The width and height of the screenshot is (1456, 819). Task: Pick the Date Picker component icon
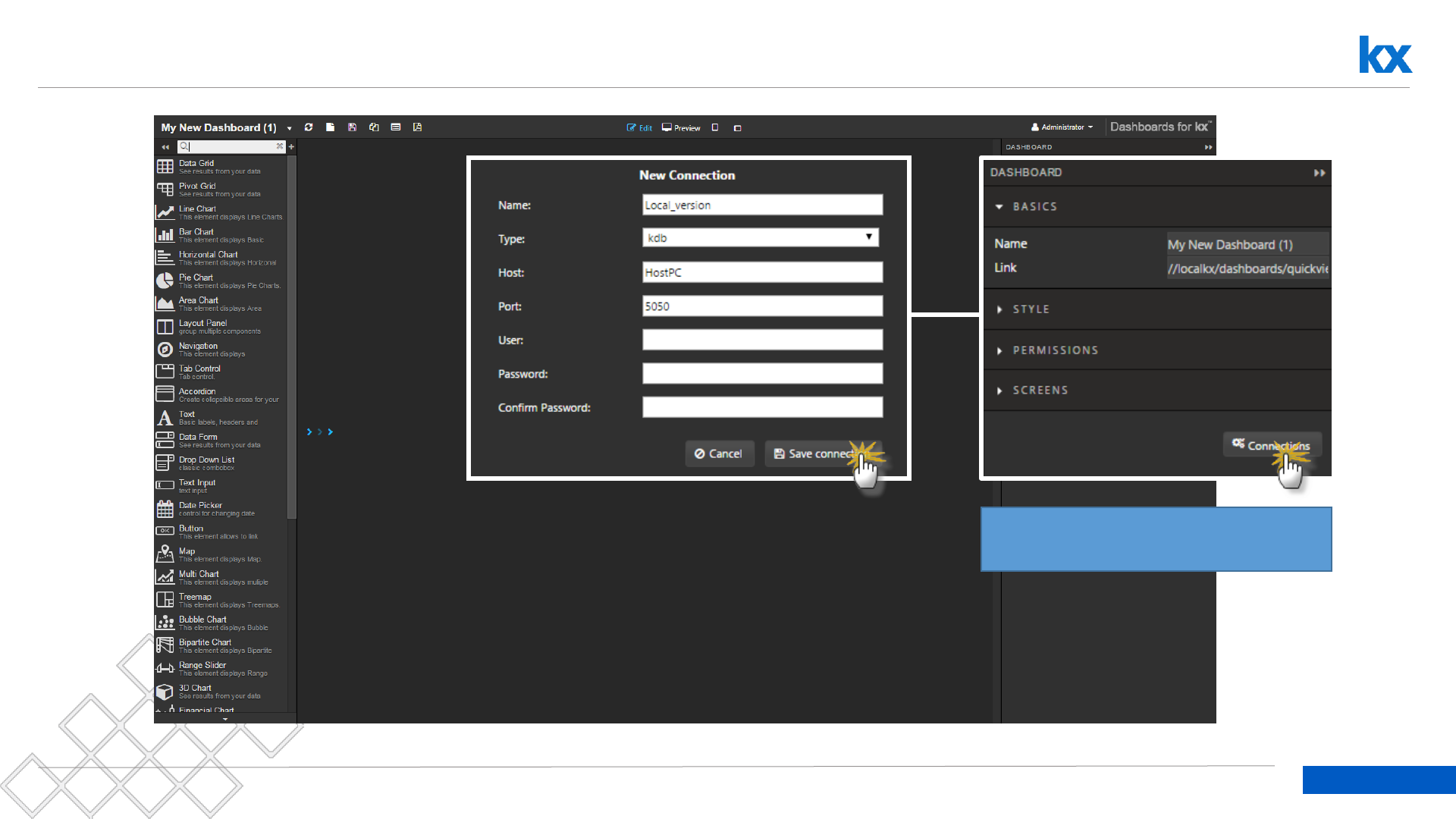(x=165, y=509)
